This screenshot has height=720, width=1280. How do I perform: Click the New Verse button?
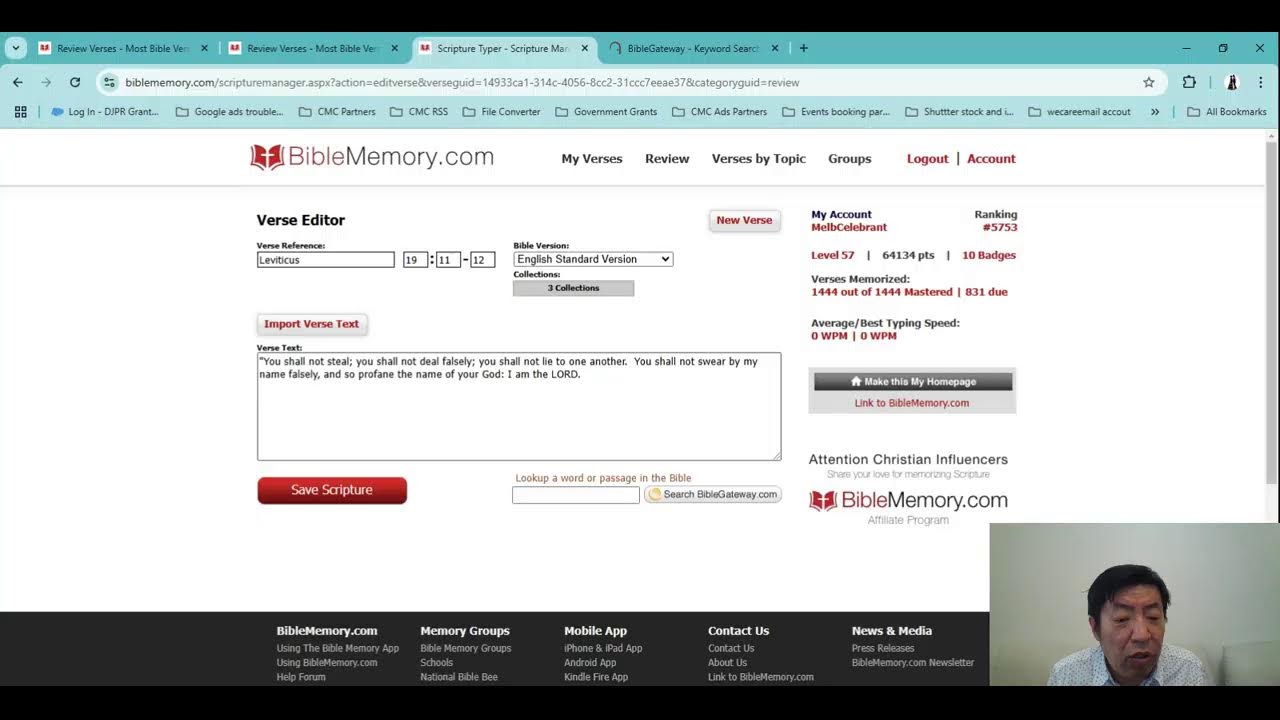[744, 220]
